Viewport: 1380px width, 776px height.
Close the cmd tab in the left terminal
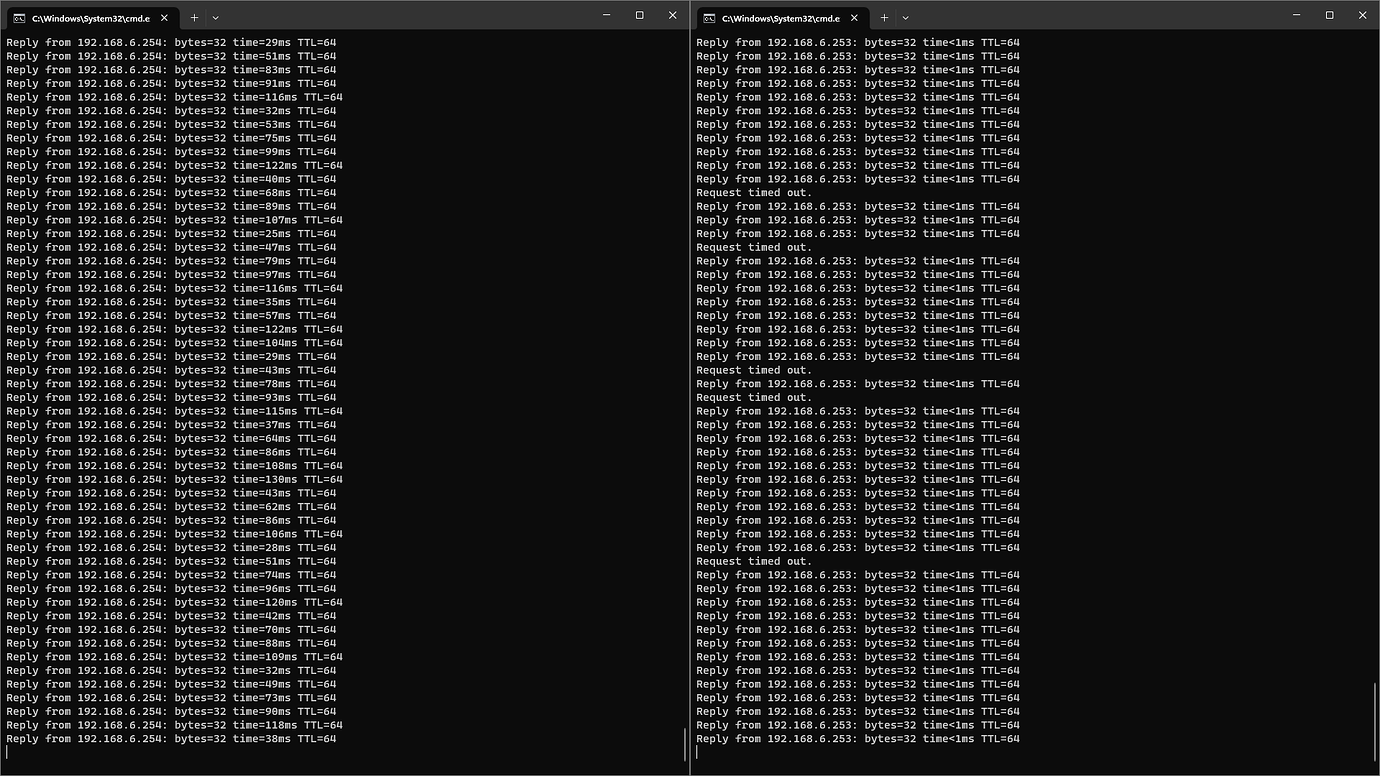[x=163, y=17]
